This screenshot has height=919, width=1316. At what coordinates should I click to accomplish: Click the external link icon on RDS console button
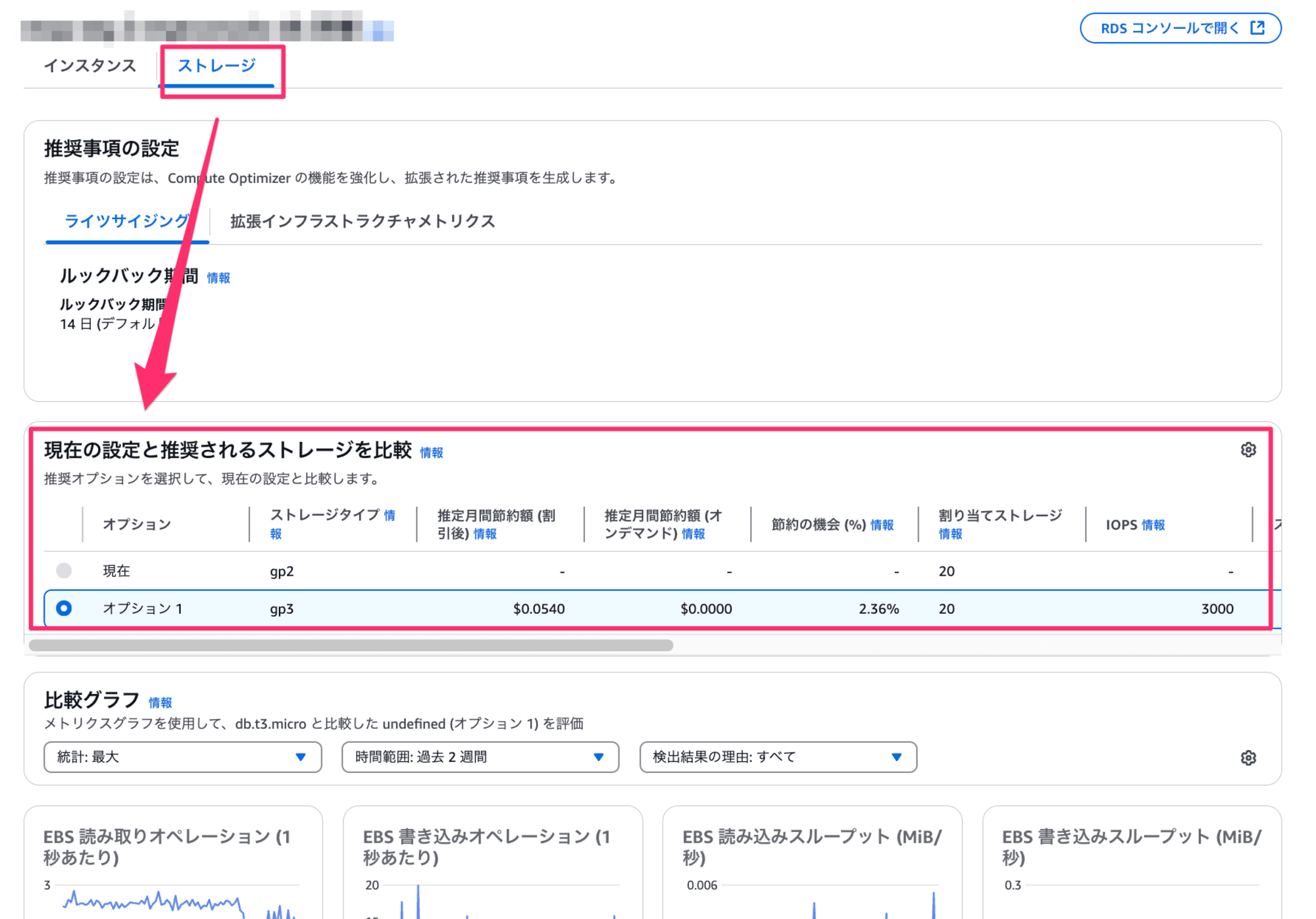[1257, 28]
